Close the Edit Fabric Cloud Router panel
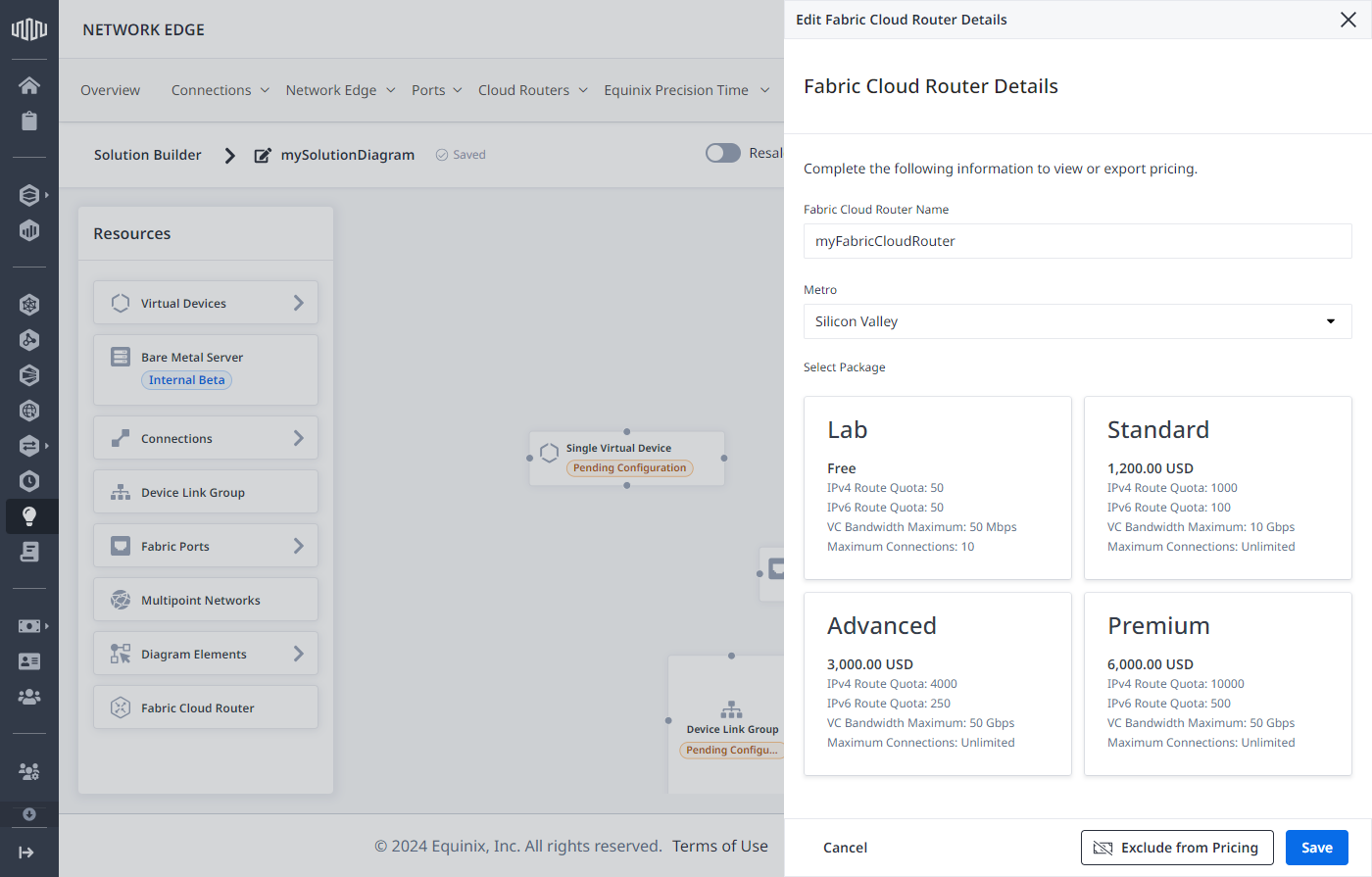The image size is (1372, 877). pos(1348,20)
